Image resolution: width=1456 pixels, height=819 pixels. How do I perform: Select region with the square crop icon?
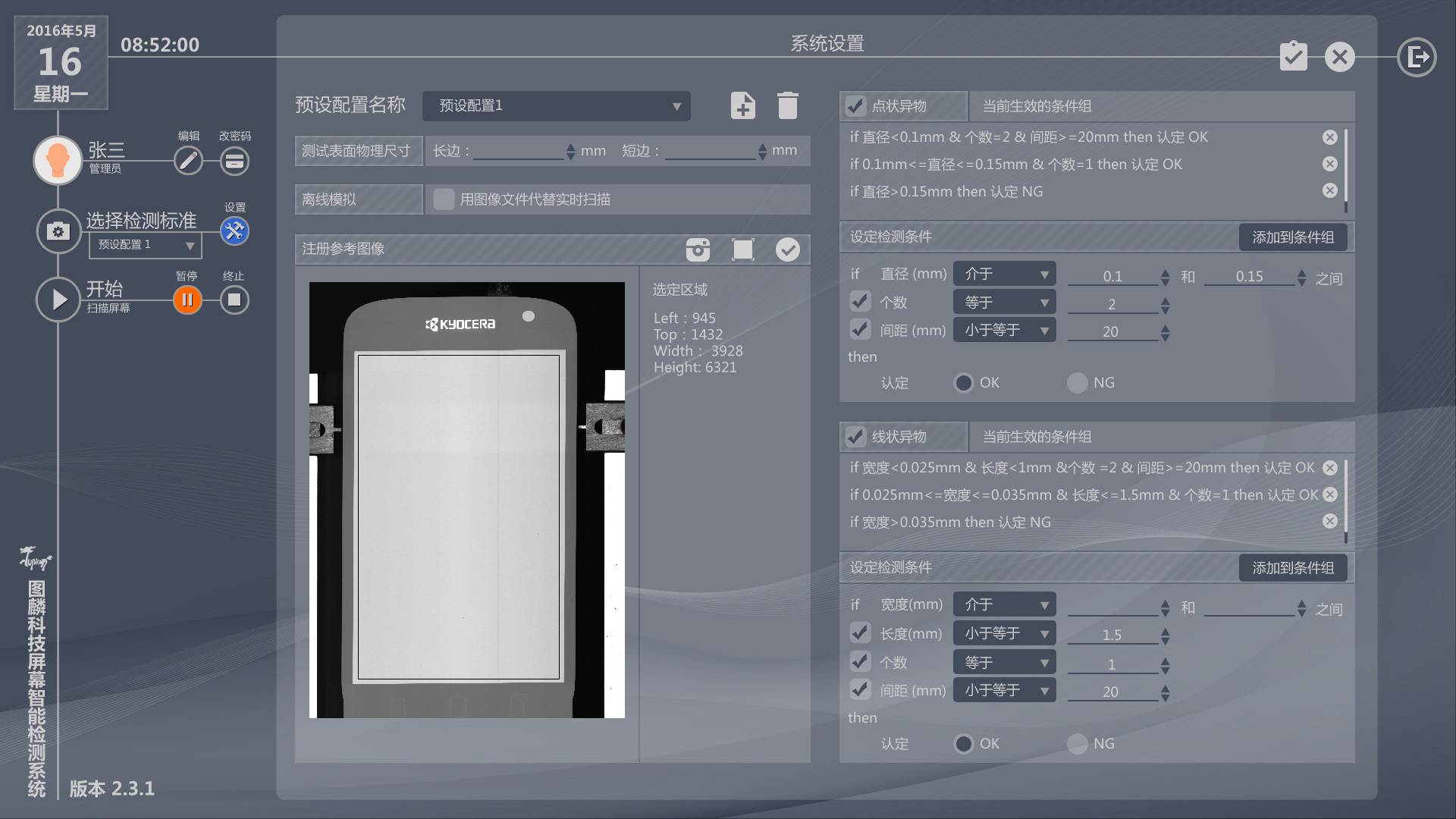[743, 249]
